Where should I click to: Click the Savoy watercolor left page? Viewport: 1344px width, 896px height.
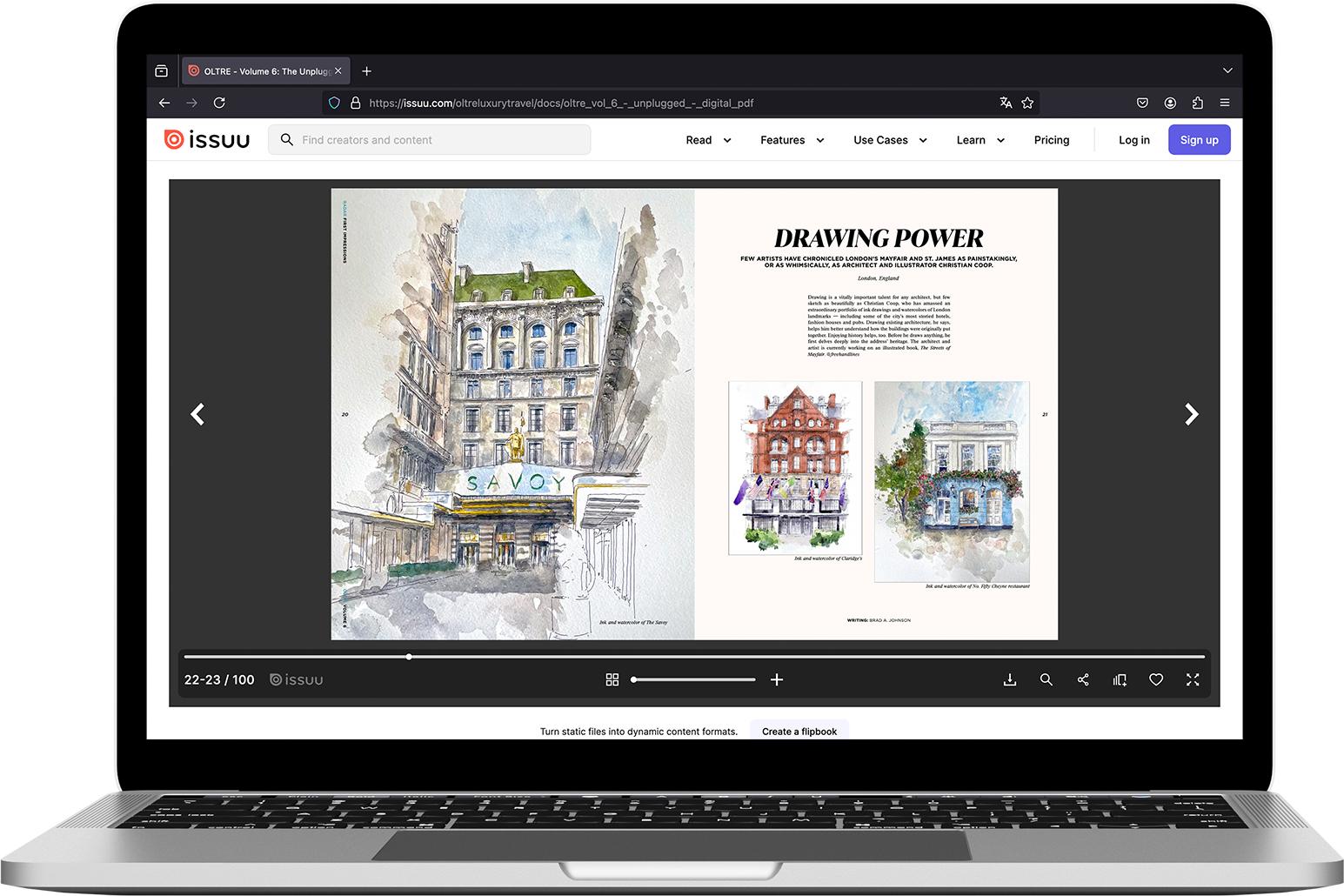(512, 414)
